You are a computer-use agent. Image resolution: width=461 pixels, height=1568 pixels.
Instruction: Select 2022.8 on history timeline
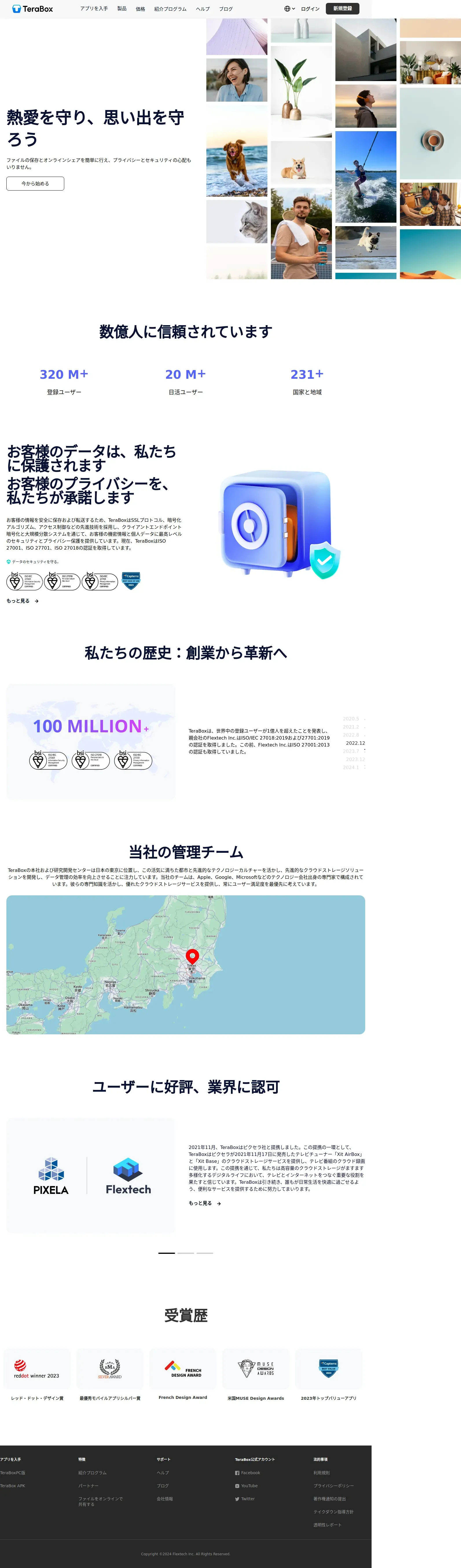[x=351, y=735]
